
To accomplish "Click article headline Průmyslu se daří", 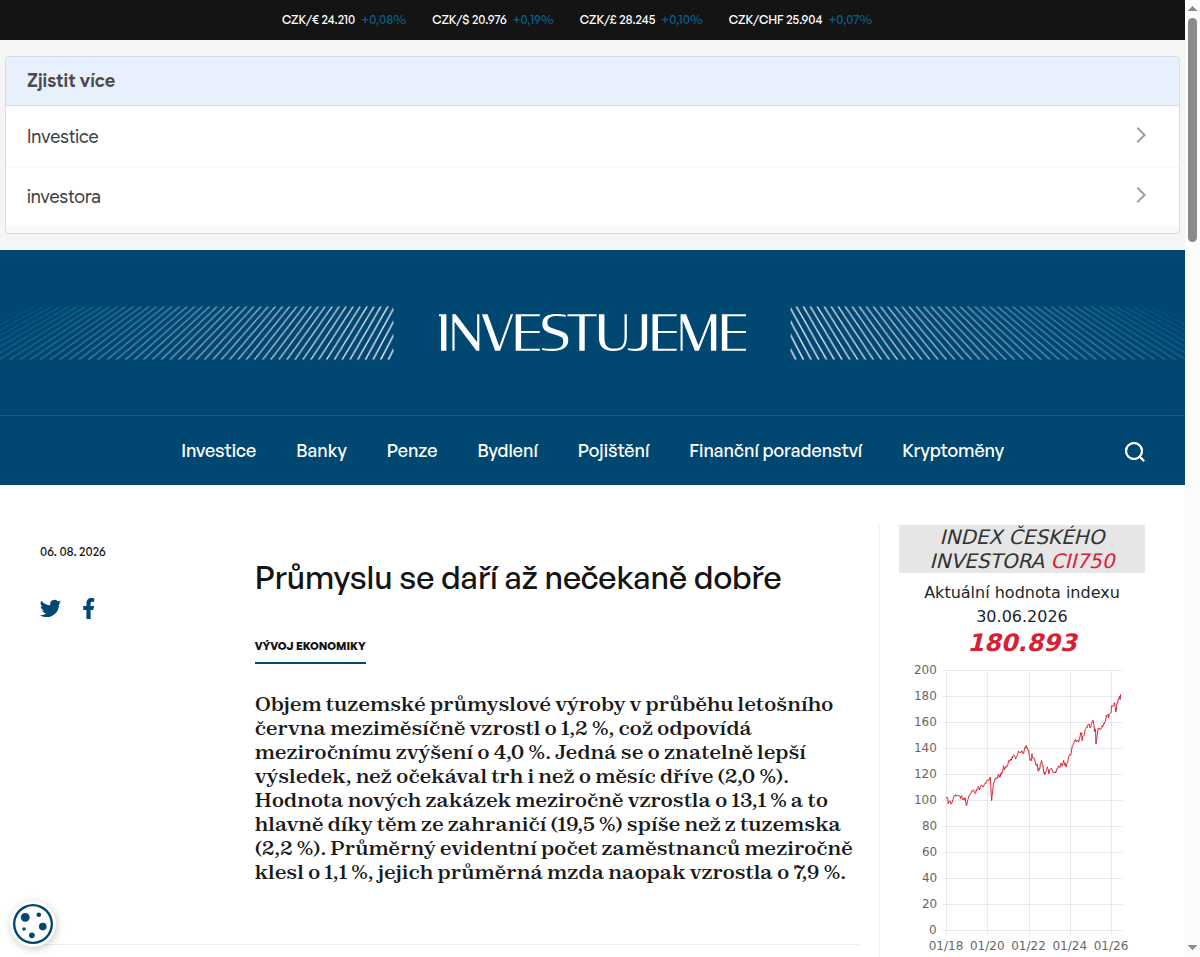I will [518, 578].
